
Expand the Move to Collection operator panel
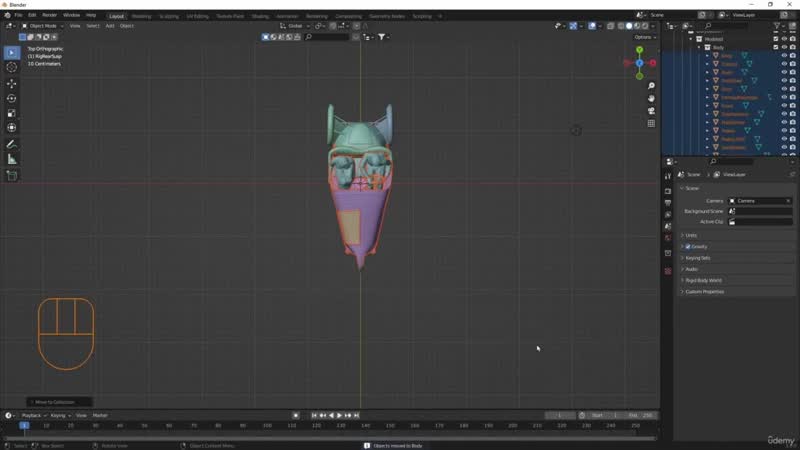coord(59,403)
